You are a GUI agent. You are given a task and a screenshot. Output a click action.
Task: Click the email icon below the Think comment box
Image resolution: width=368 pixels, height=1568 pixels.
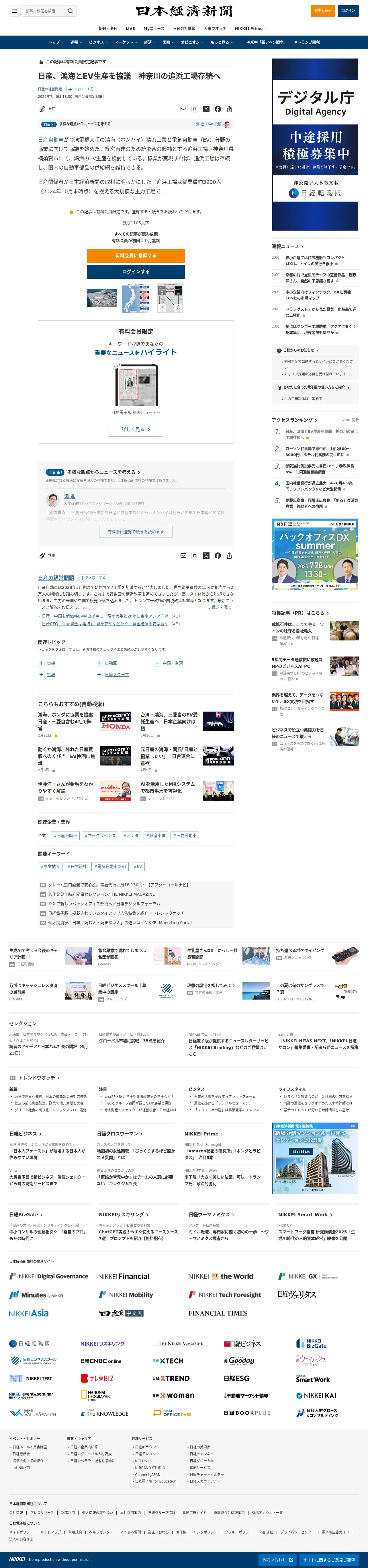coord(183,555)
